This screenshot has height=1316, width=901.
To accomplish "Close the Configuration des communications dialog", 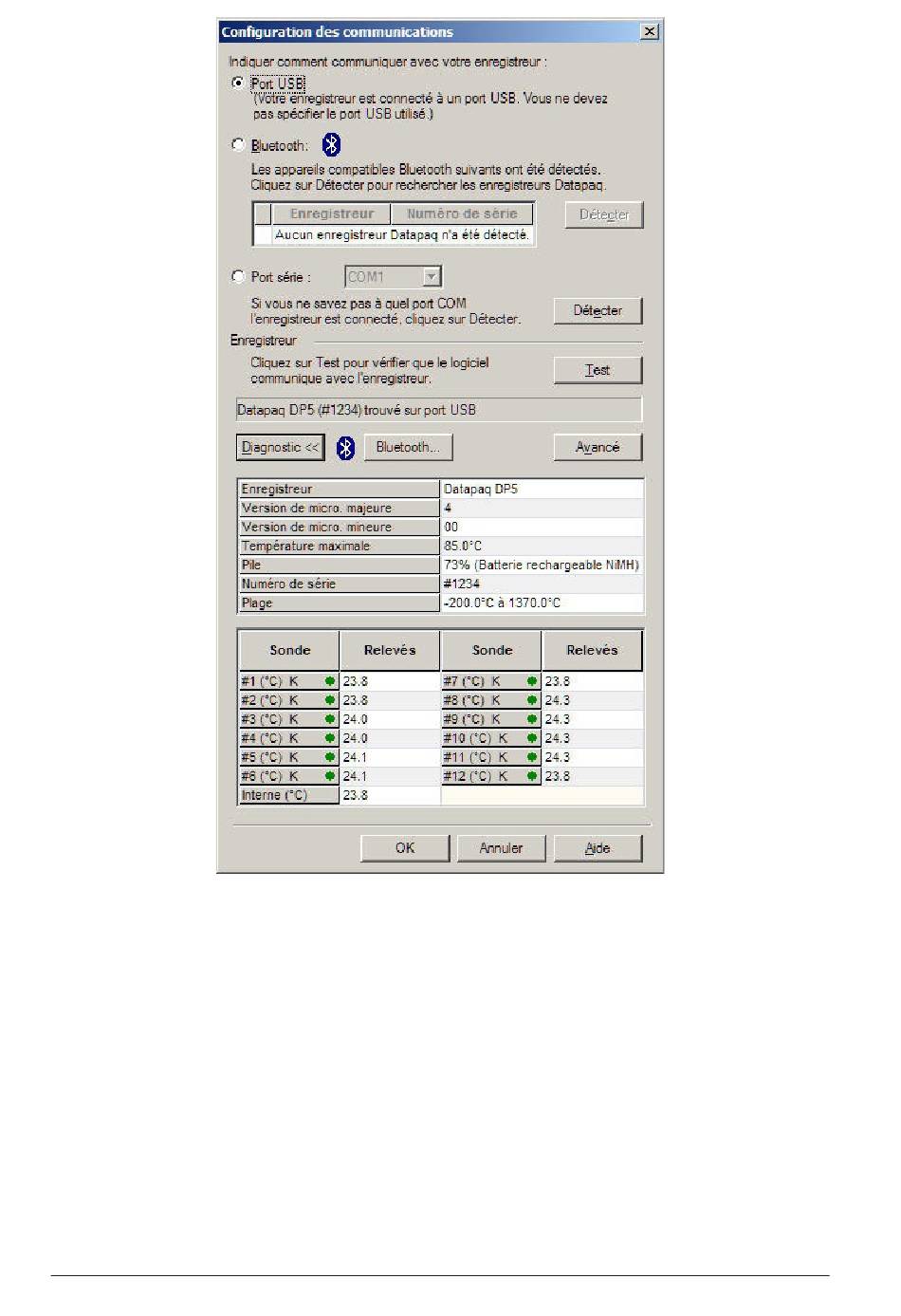I will point(650,31).
